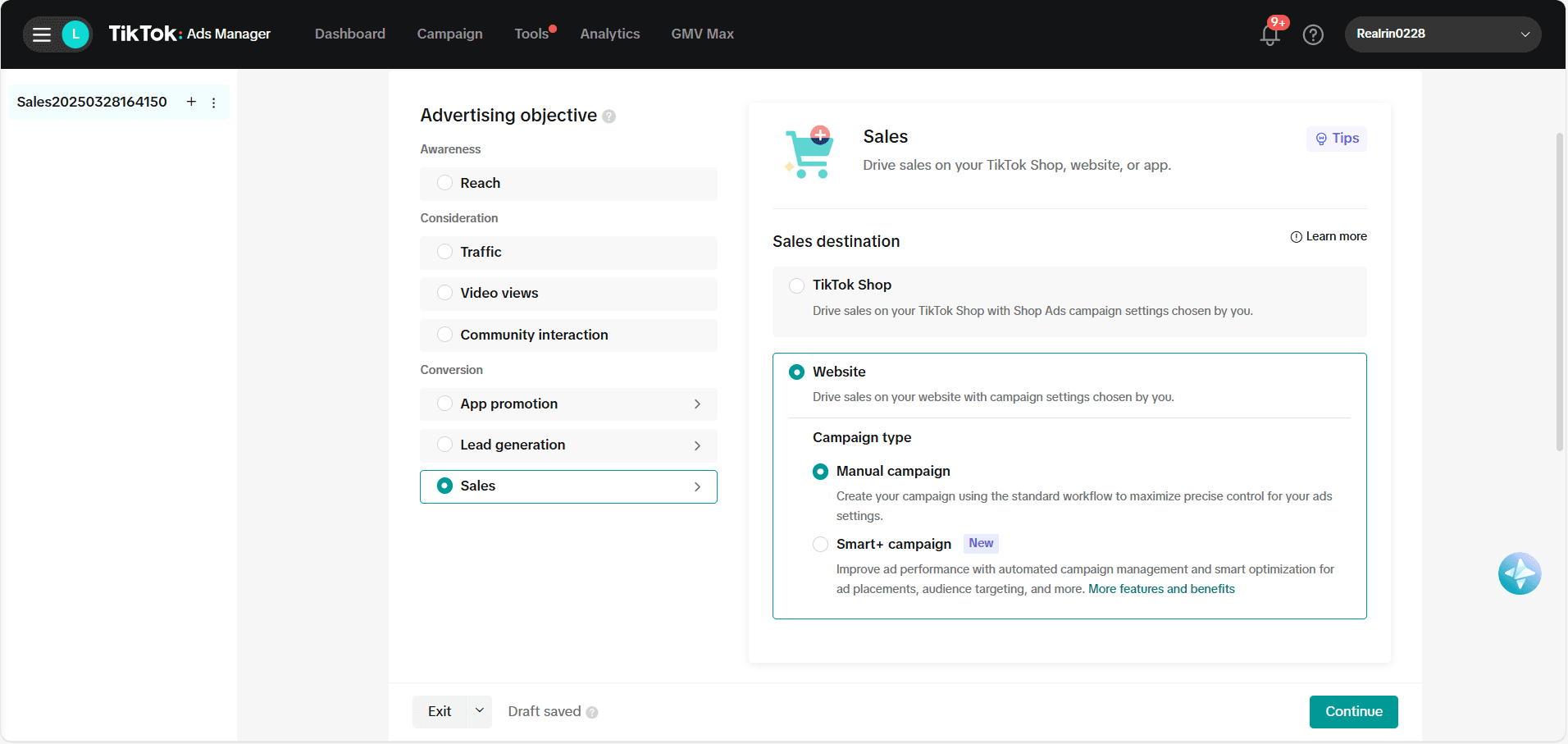Expand the App promotion chevron
This screenshot has width=1568, height=744.
tap(697, 404)
